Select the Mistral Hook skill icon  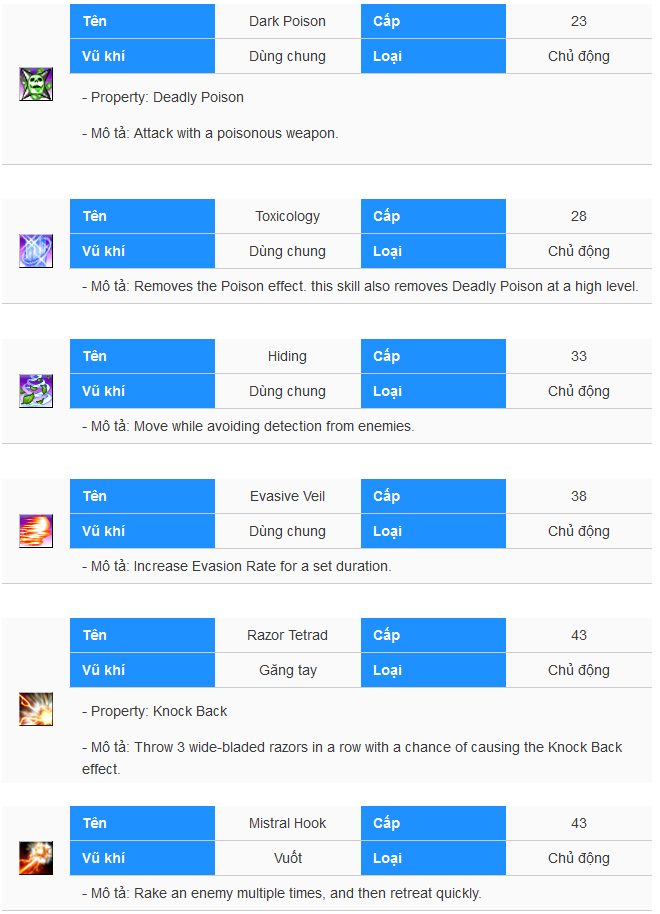click(x=36, y=858)
